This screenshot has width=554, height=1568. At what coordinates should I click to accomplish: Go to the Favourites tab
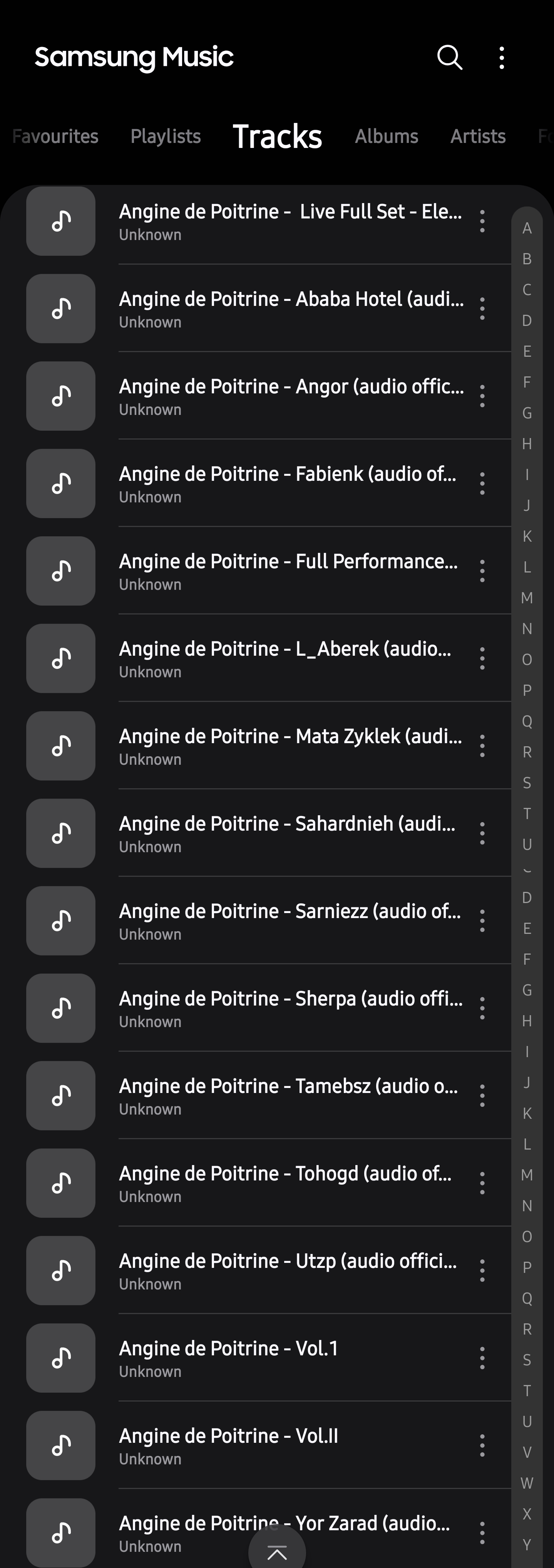55,136
